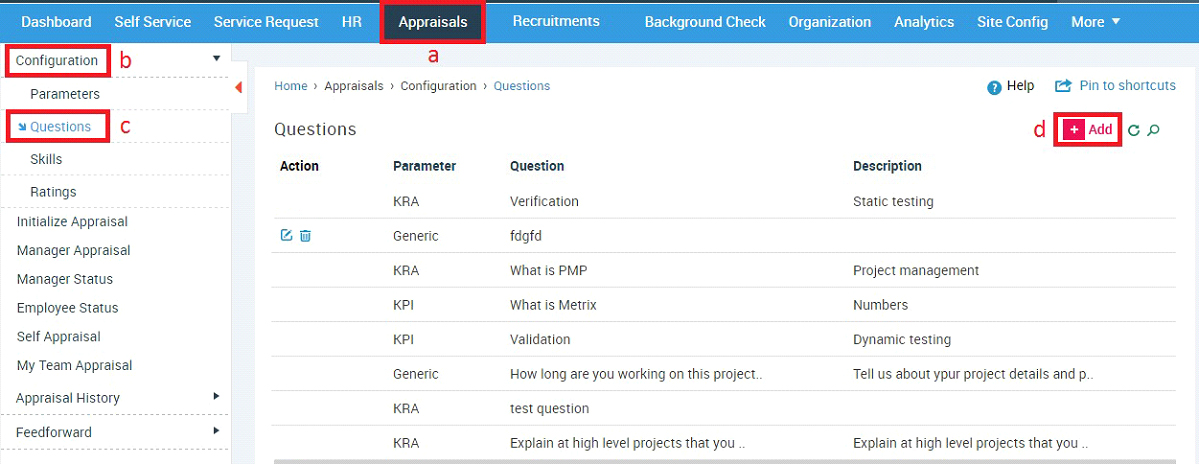Click the horizontal scrollbar below the table

725,462
